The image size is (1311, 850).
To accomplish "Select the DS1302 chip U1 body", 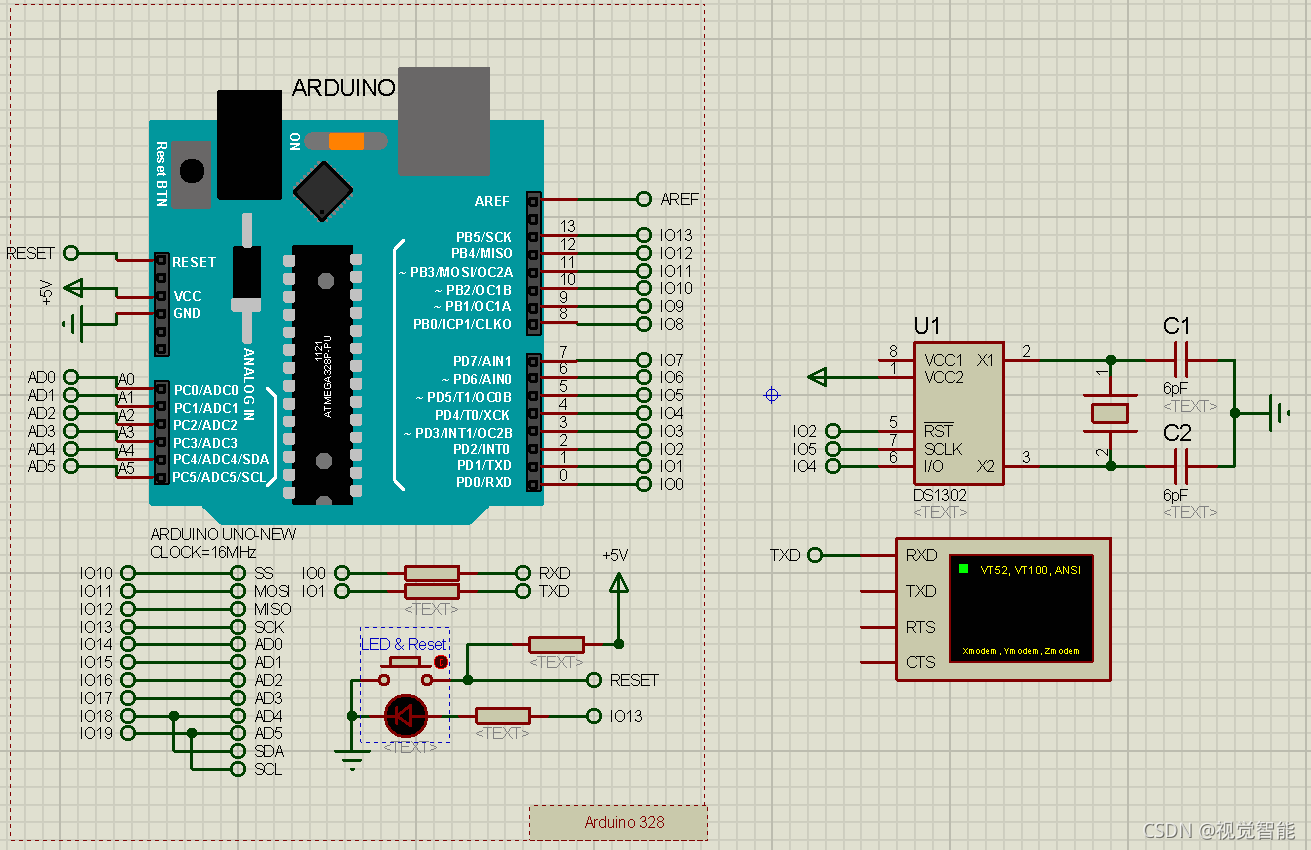I will coord(957,414).
